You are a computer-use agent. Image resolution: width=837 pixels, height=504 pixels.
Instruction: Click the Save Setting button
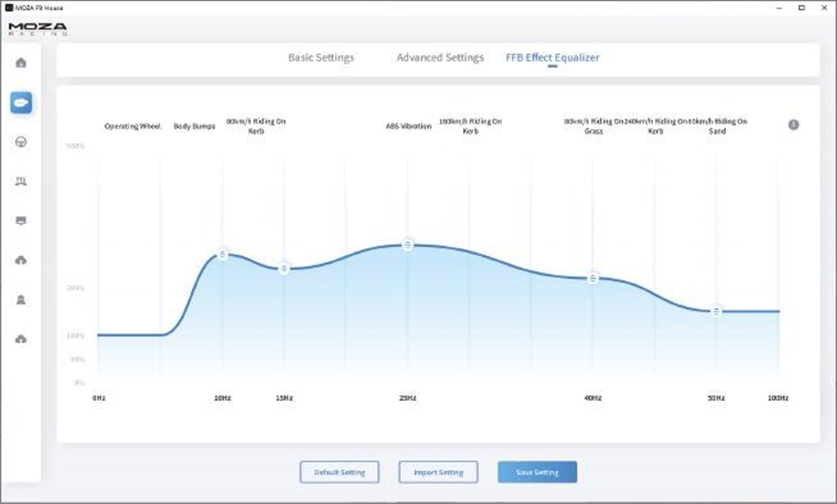point(537,472)
